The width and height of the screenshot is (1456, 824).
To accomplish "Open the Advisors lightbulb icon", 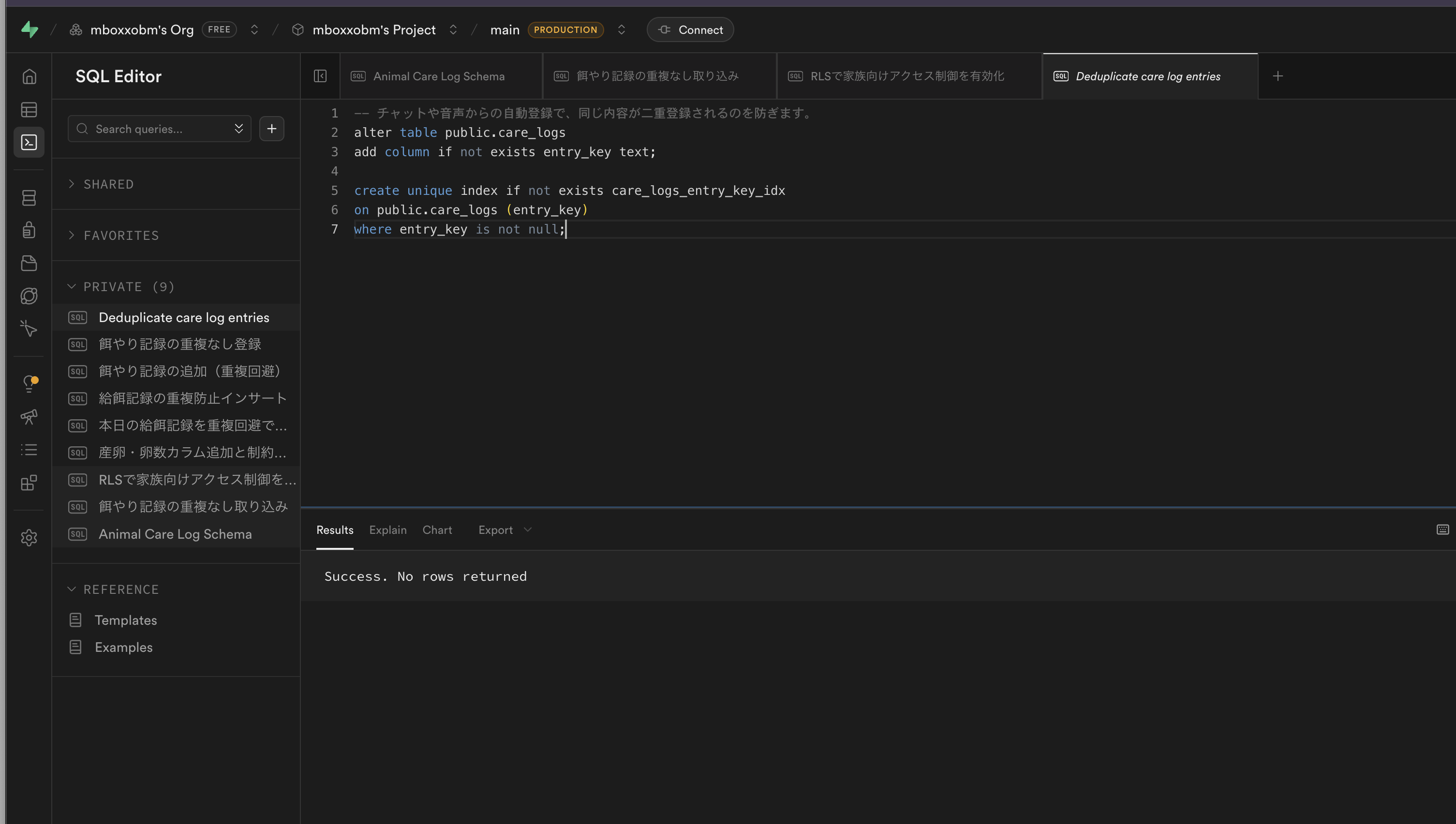I will (x=29, y=384).
